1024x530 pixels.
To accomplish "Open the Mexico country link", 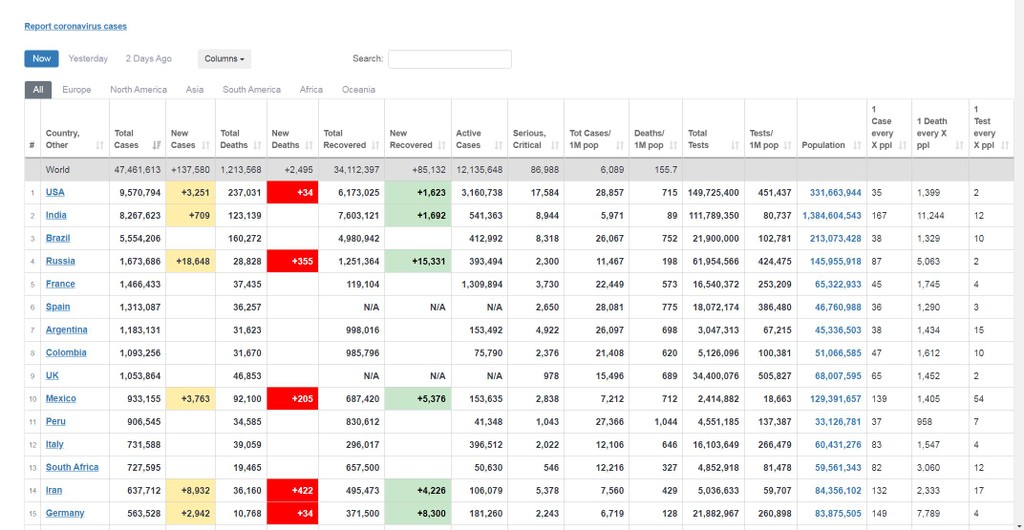I will (x=61, y=398).
